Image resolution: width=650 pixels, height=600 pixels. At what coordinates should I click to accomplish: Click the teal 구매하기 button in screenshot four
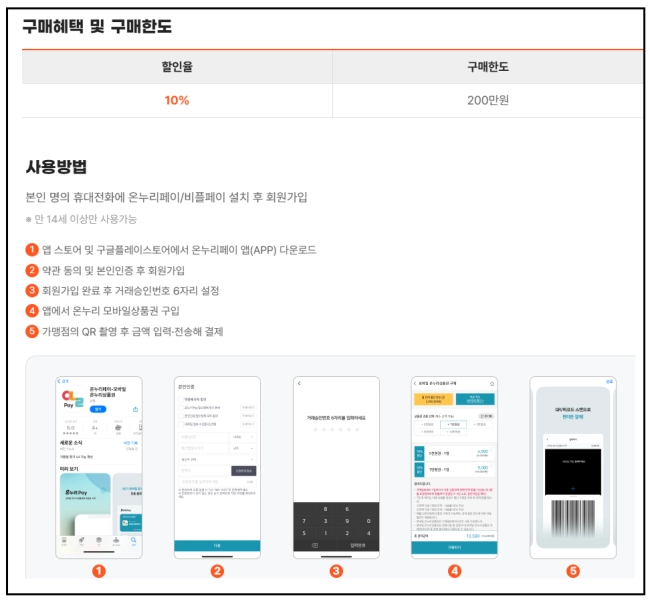point(454,547)
